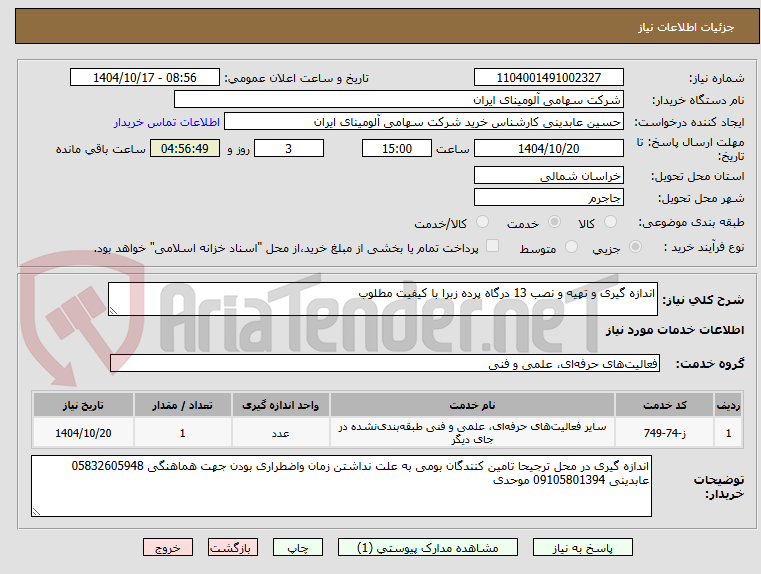
Task: Click the تعداد / مقدار column header
Action: point(182,405)
